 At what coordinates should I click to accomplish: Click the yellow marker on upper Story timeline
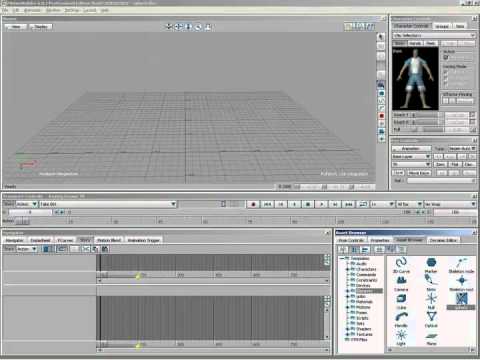[138, 276]
